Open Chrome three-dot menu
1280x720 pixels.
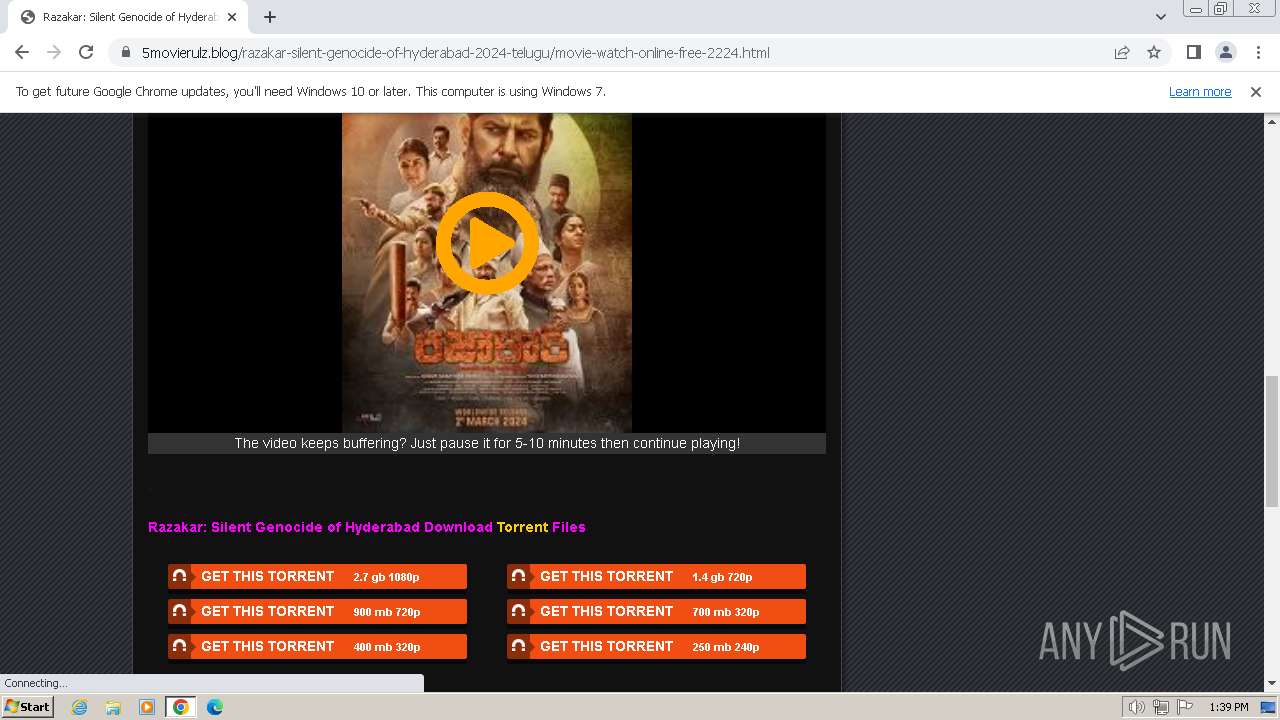pyautogui.click(x=1257, y=52)
